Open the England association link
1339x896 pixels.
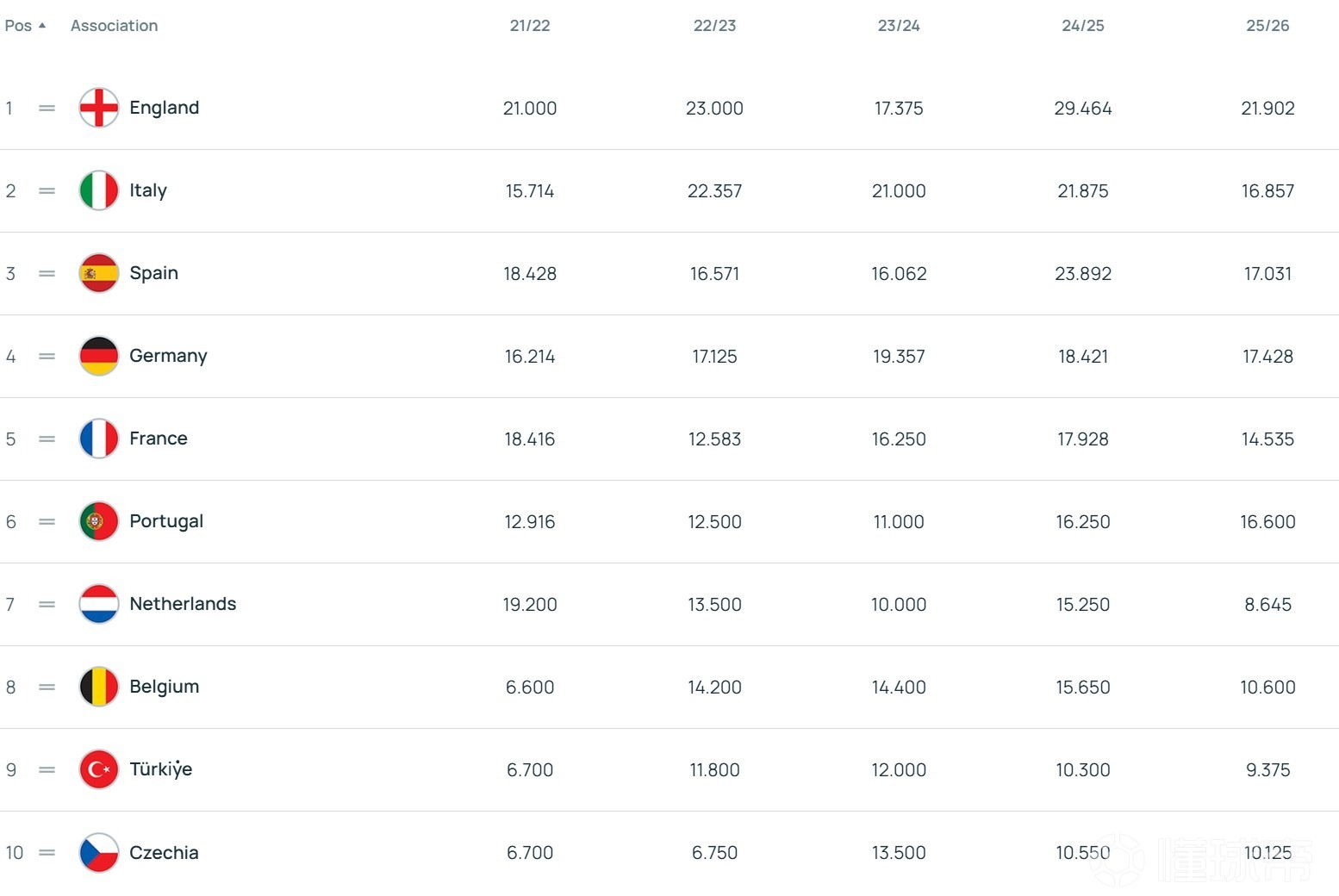pos(164,108)
